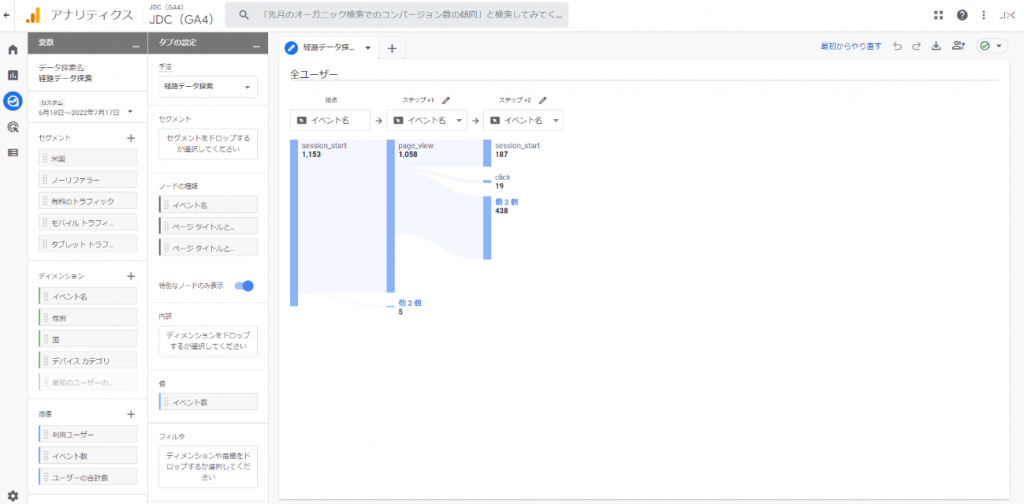Open the Reports bar chart icon
Image resolution: width=1024 pixels, height=504 pixels.
pos(12,75)
